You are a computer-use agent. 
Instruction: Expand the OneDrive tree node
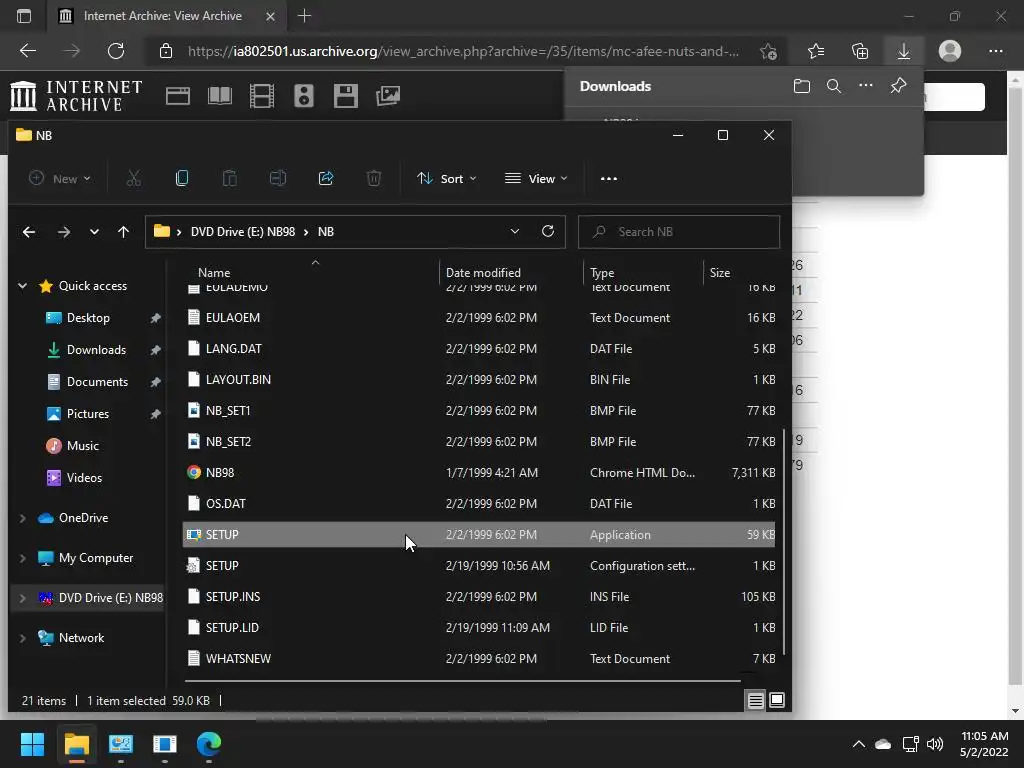[22, 518]
